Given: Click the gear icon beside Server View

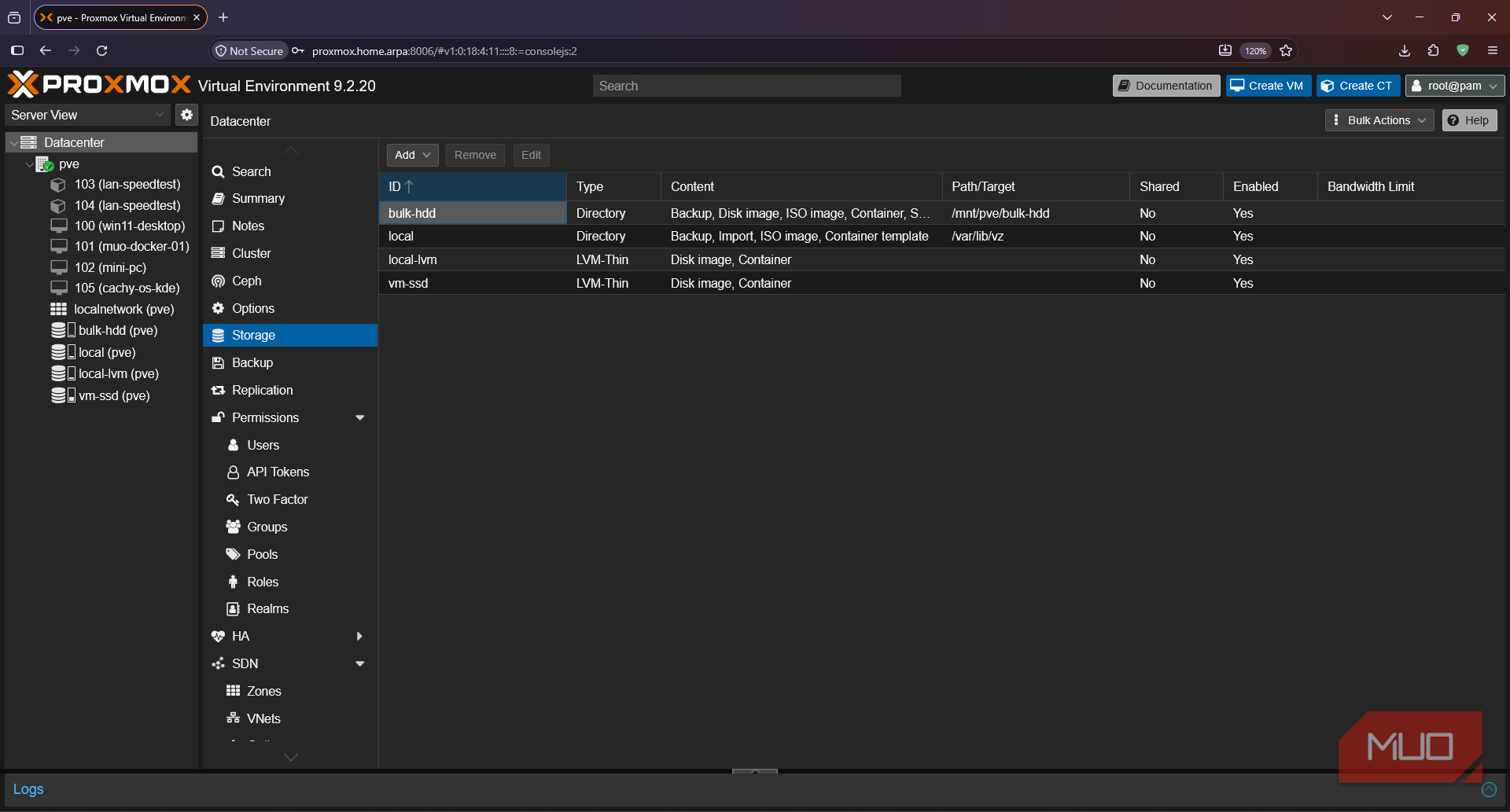Looking at the screenshot, I should [x=186, y=115].
